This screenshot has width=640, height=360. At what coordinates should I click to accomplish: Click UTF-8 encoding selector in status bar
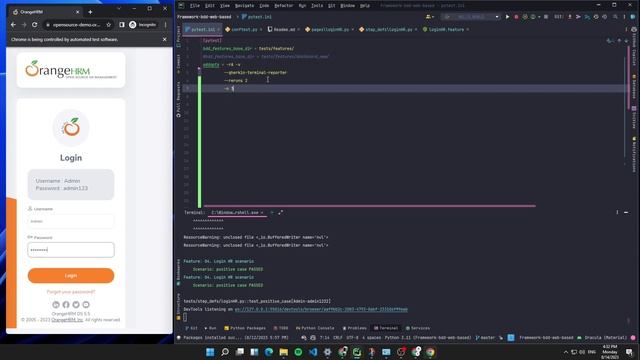[x=352, y=338]
